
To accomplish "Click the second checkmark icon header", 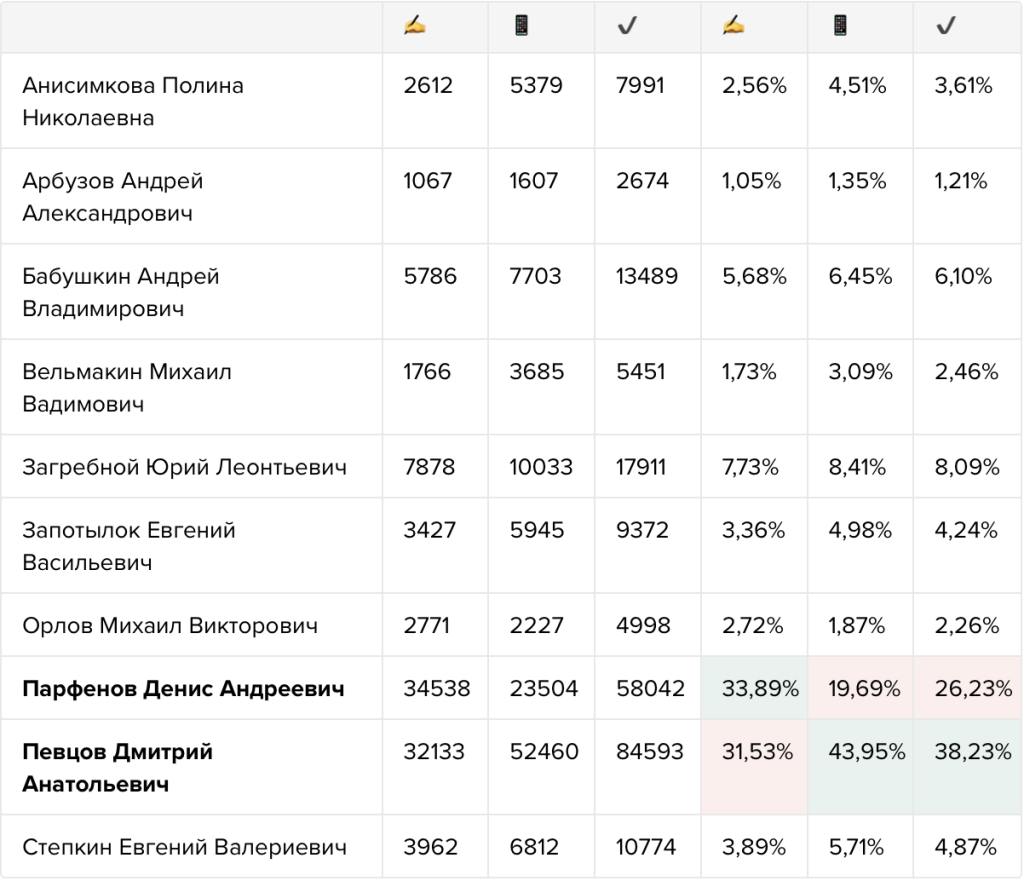I will 946,26.
